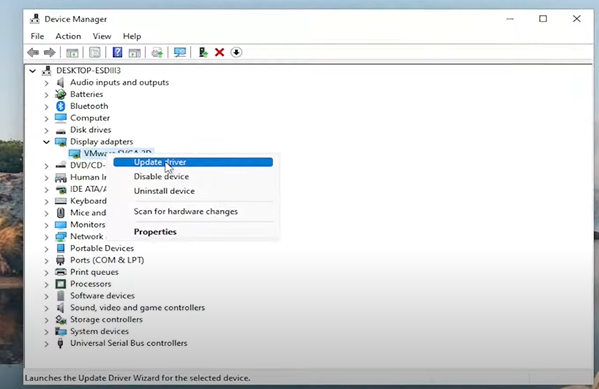Expand the Processors chevron
The height and width of the screenshot is (389, 599).
point(46,284)
